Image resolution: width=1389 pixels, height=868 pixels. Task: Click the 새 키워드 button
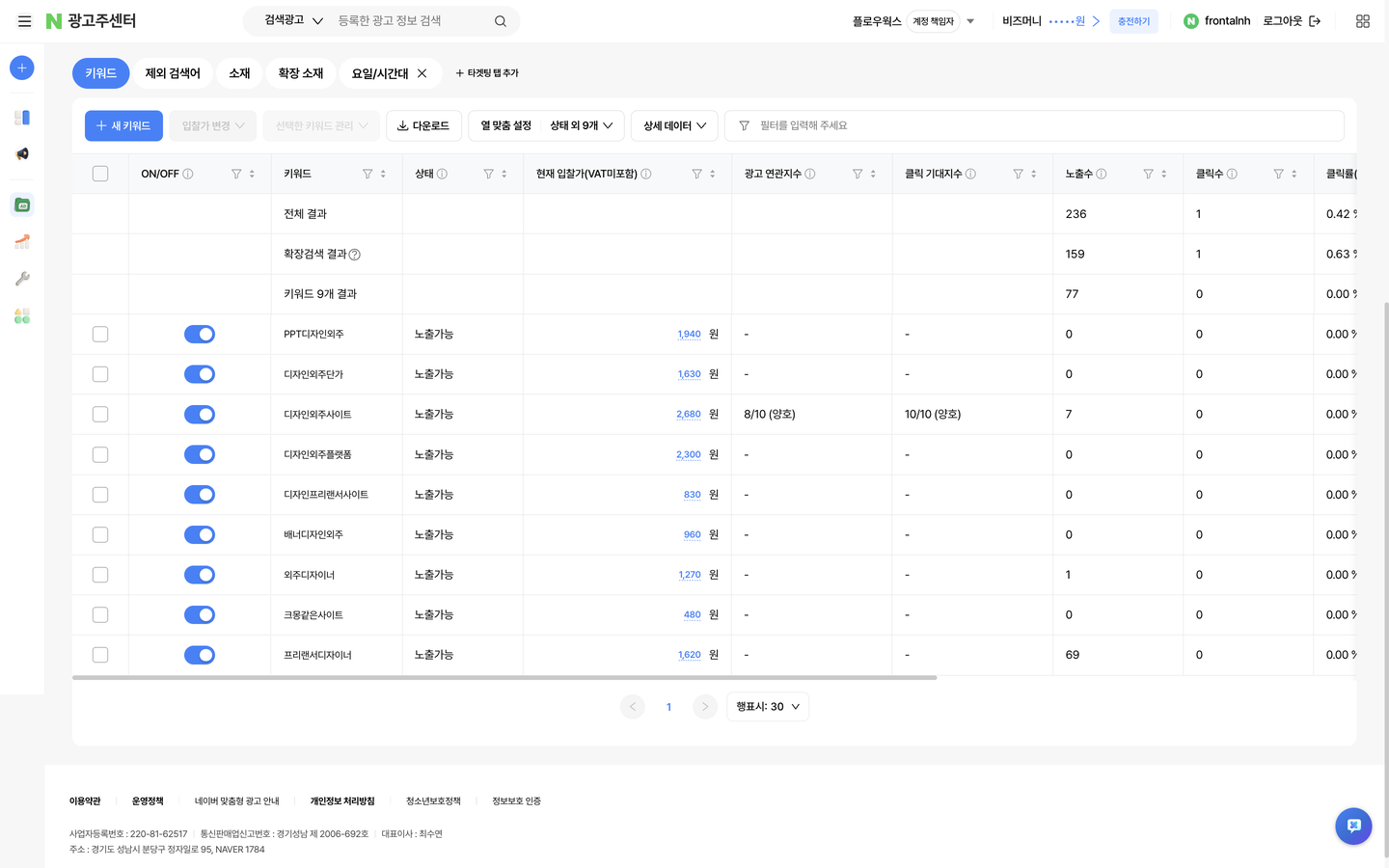coord(123,126)
